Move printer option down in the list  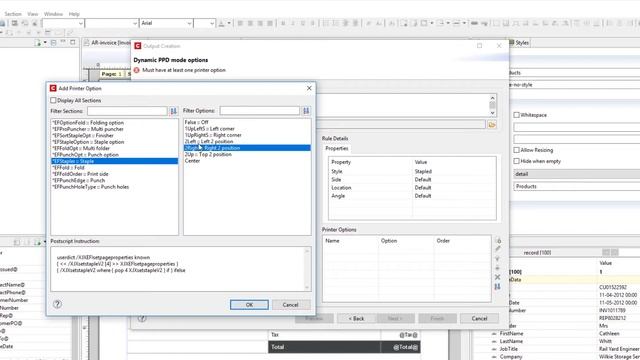498,268
